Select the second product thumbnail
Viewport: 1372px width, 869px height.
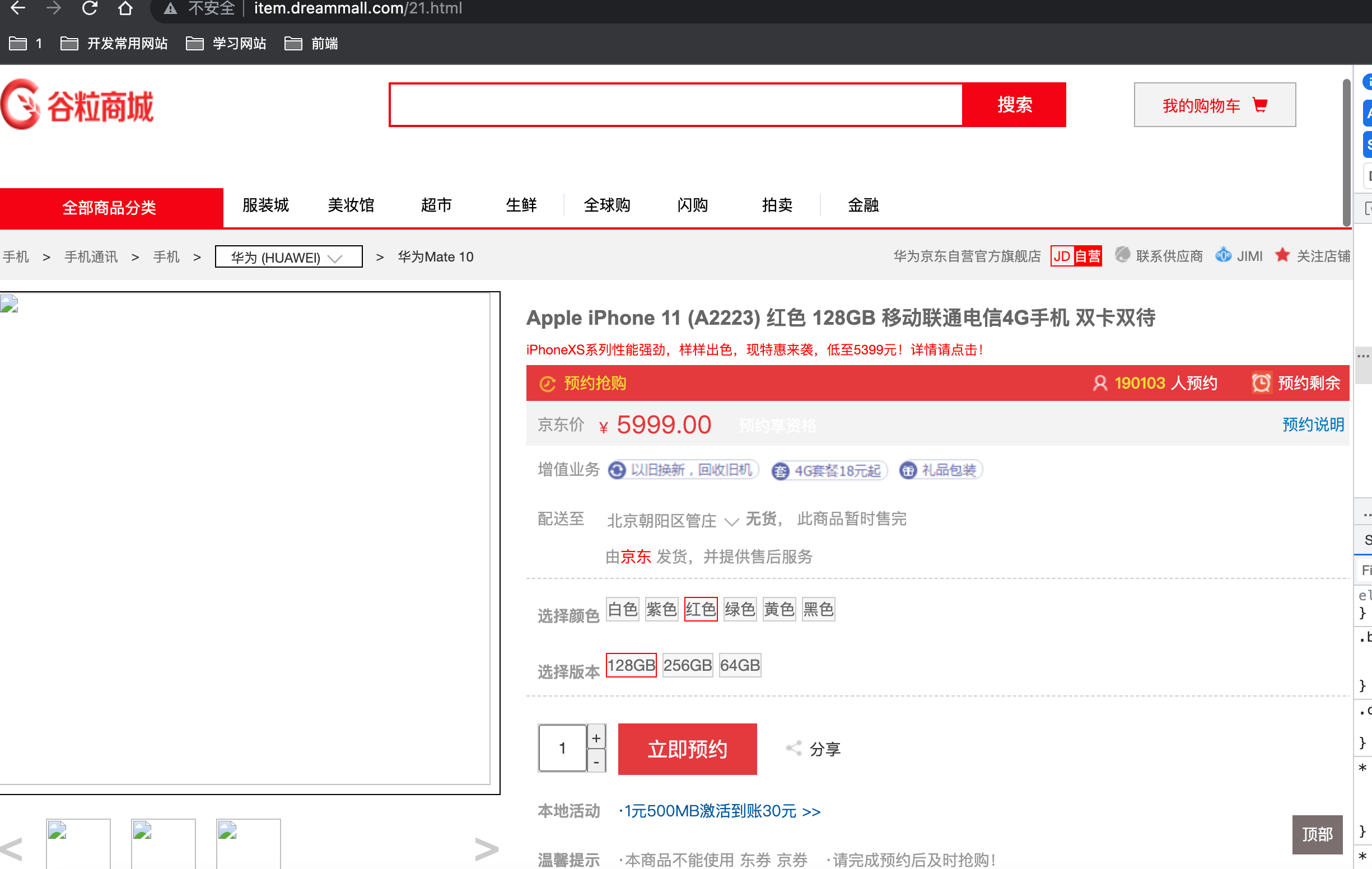click(163, 843)
